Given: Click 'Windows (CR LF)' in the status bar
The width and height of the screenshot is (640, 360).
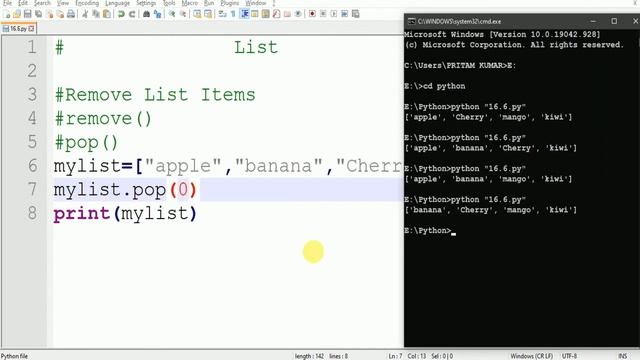Looking at the screenshot, I should click(x=531, y=356).
